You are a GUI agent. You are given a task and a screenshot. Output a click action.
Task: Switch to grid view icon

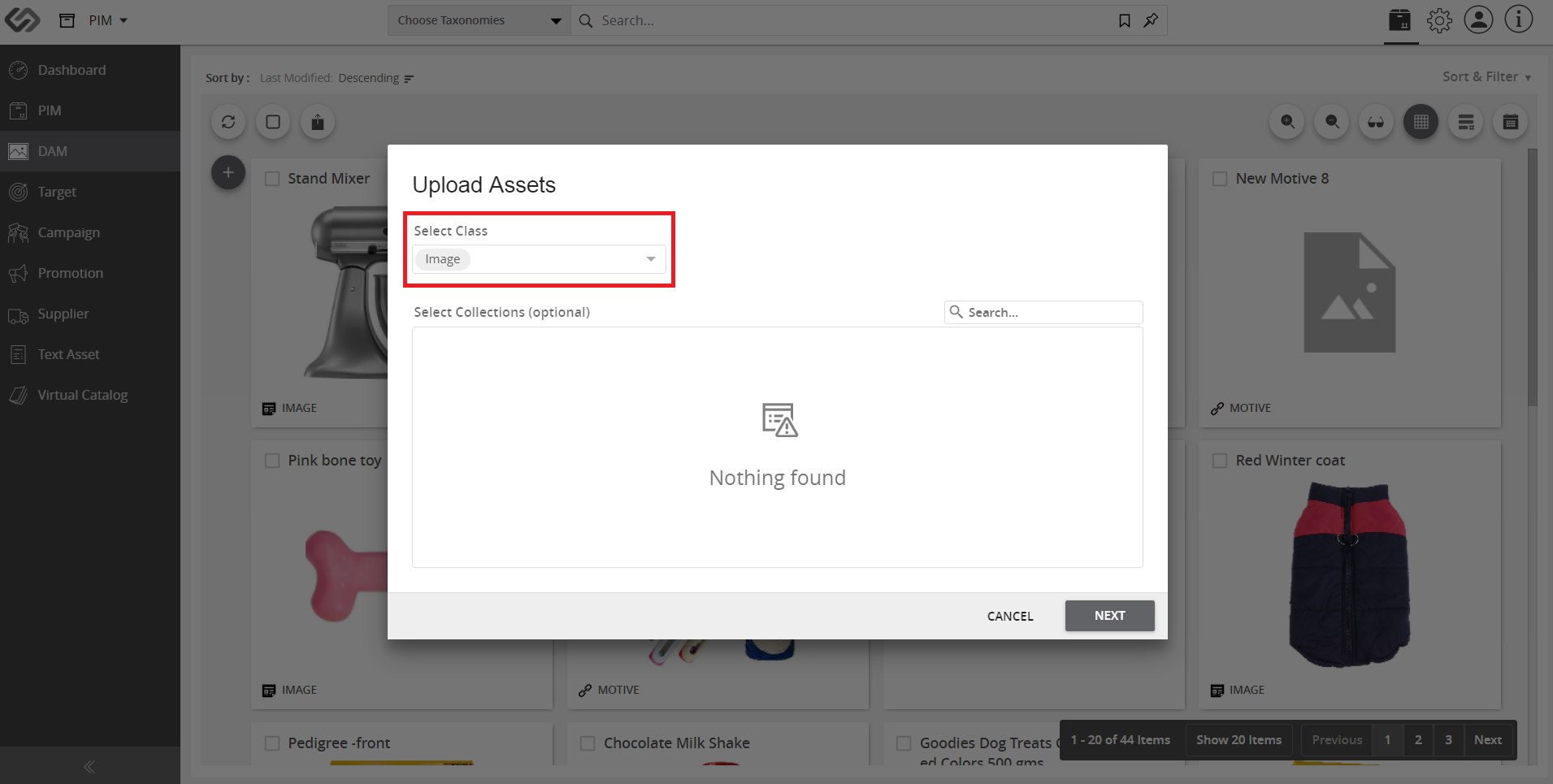1421,122
